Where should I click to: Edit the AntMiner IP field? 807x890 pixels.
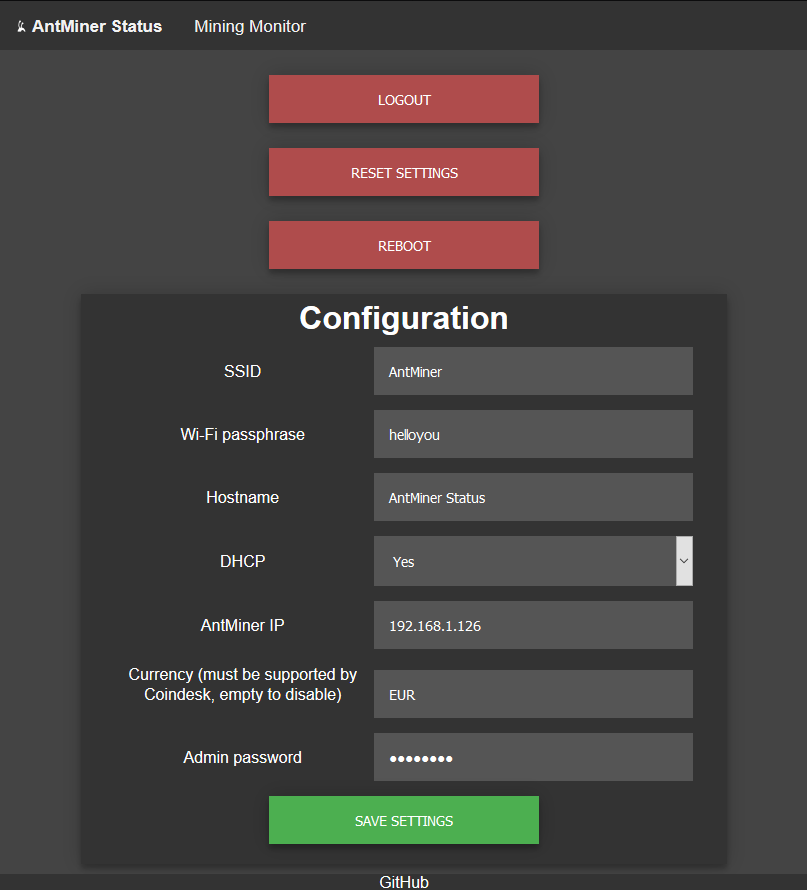coord(533,625)
